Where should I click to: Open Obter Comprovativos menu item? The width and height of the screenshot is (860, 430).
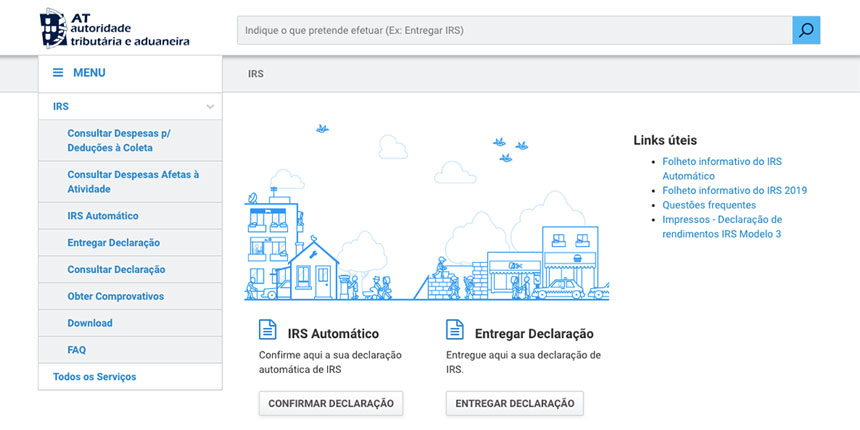tap(115, 297)
